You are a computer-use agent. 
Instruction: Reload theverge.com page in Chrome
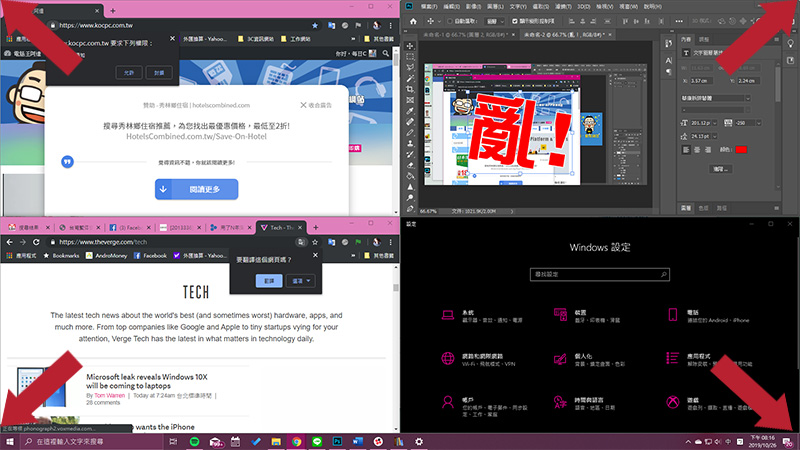point(36,242)
